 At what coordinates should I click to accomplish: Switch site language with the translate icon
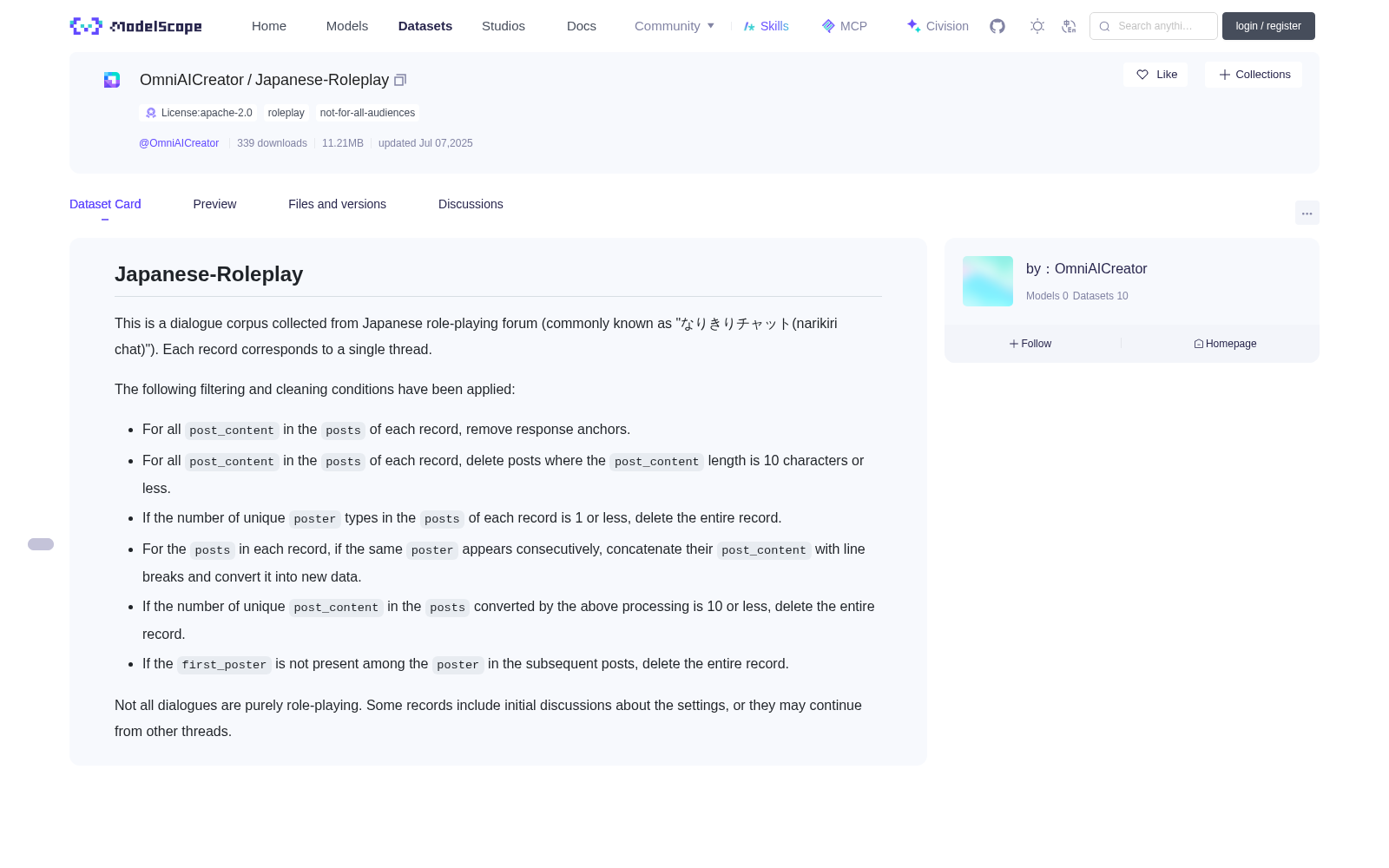1069,26
